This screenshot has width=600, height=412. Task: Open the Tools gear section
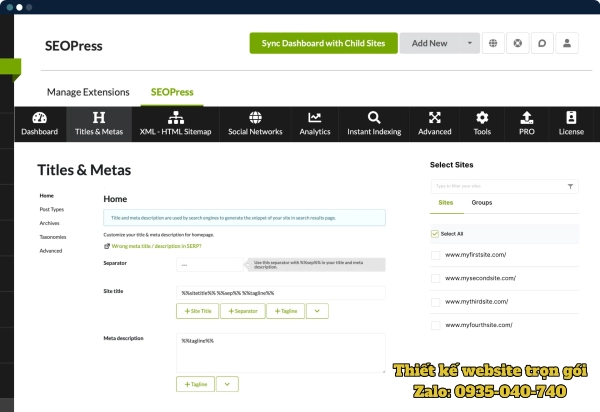pyautogui.click(x=482, y=124)
